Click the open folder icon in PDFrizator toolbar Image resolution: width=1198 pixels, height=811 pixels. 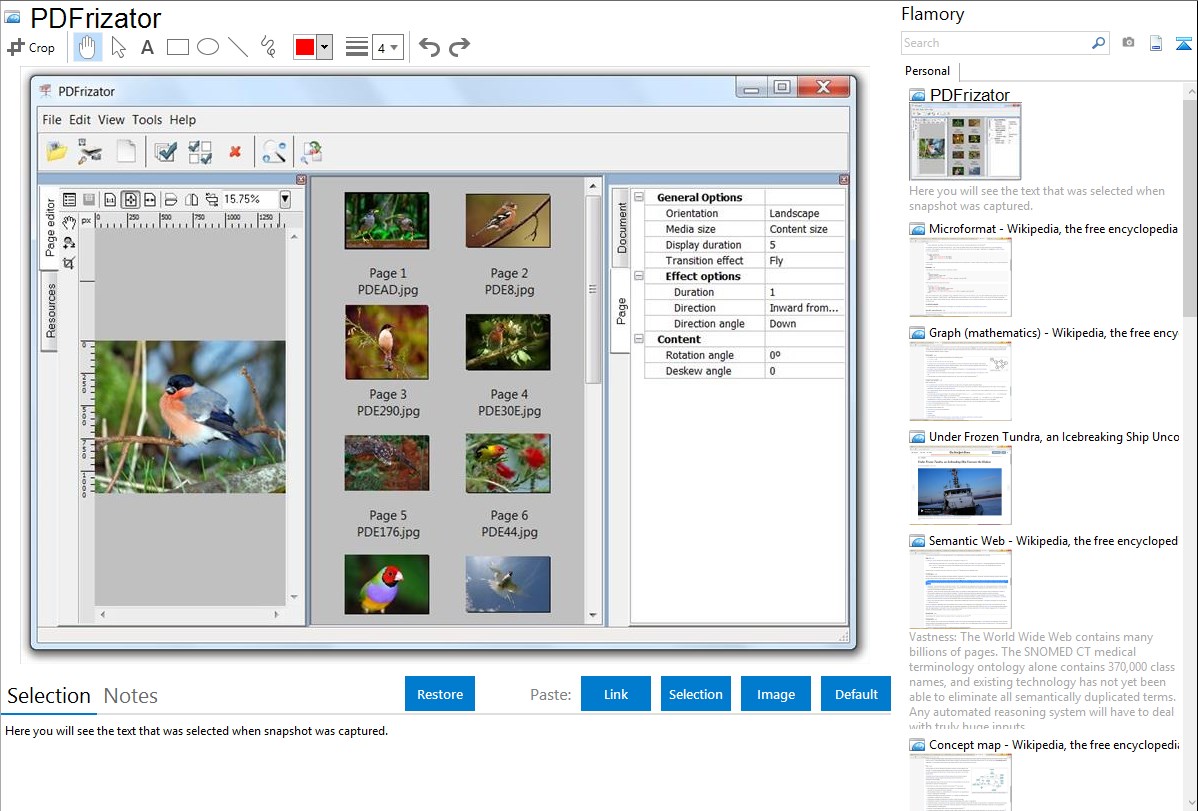point(57,151)
